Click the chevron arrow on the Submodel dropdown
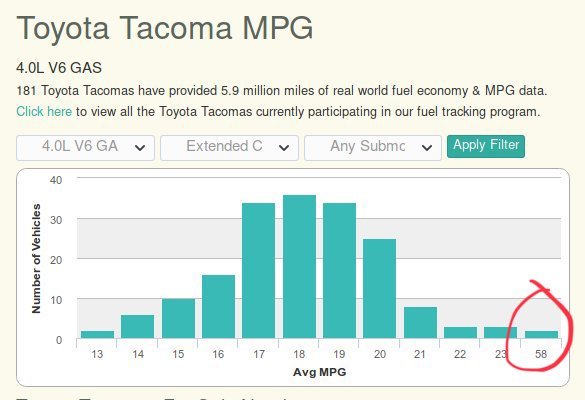 pyautogui.click(x=427, y=148)
